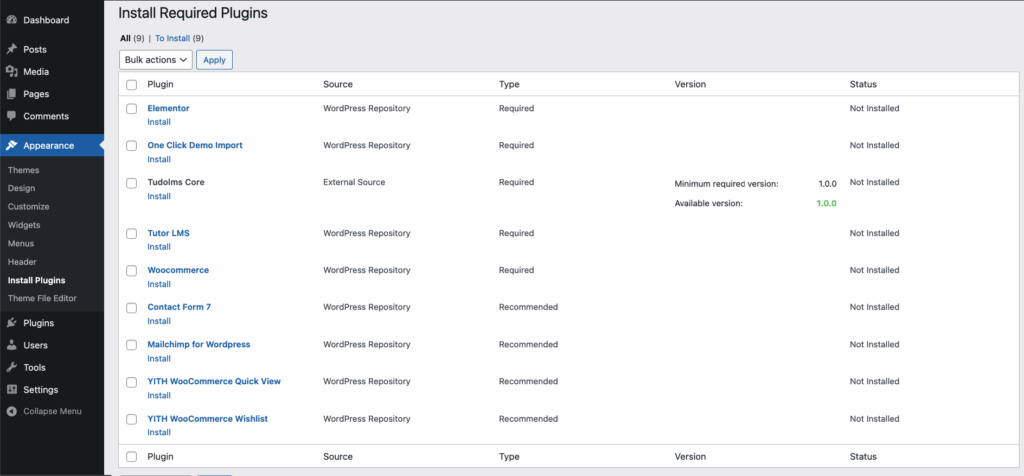Open the Theme File Editor submenu item
The height and width of the screenshot is (476, 1024).
pyautogui.click(x=42, y=298)
